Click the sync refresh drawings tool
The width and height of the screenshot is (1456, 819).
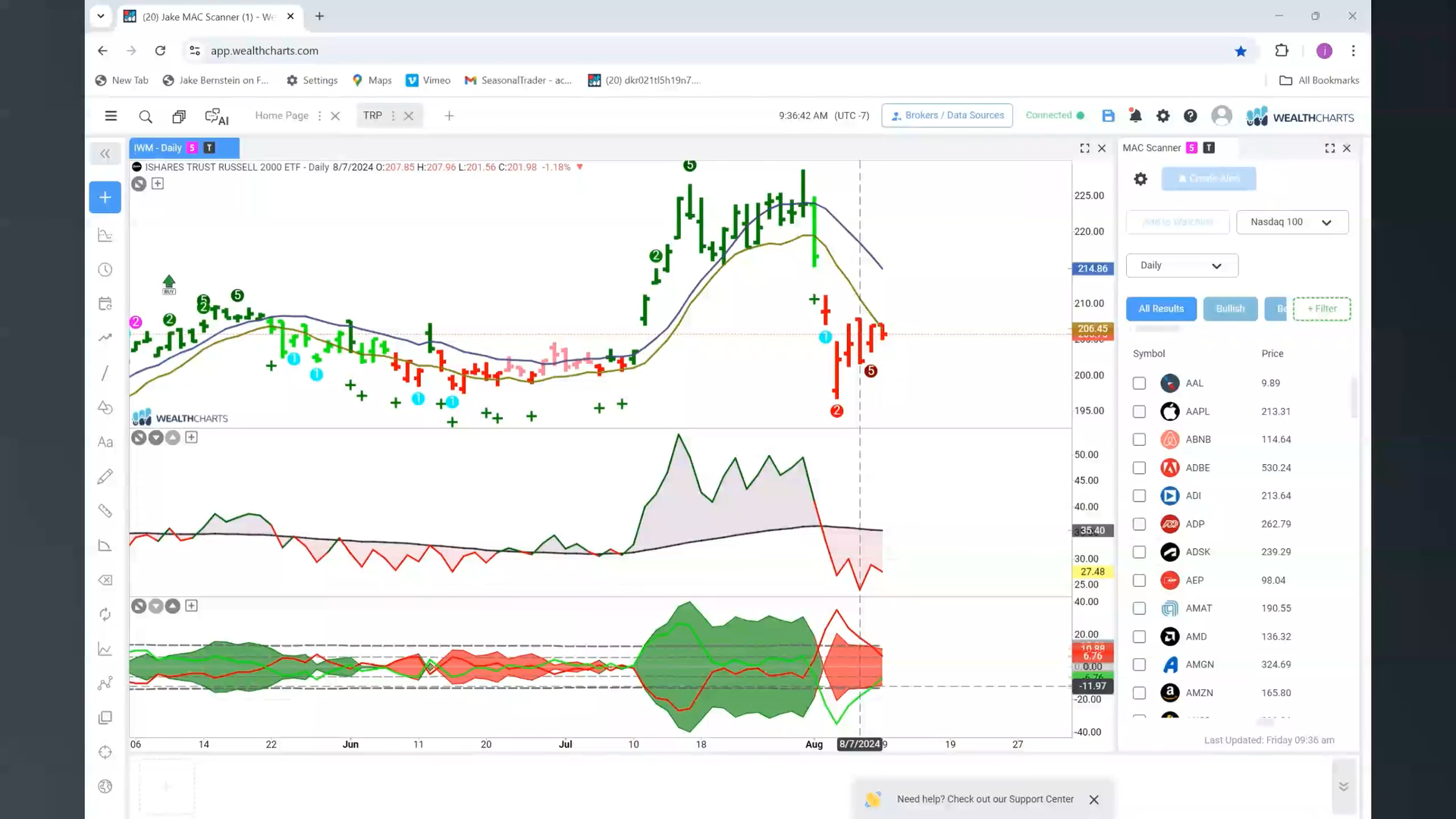point(105,614)
